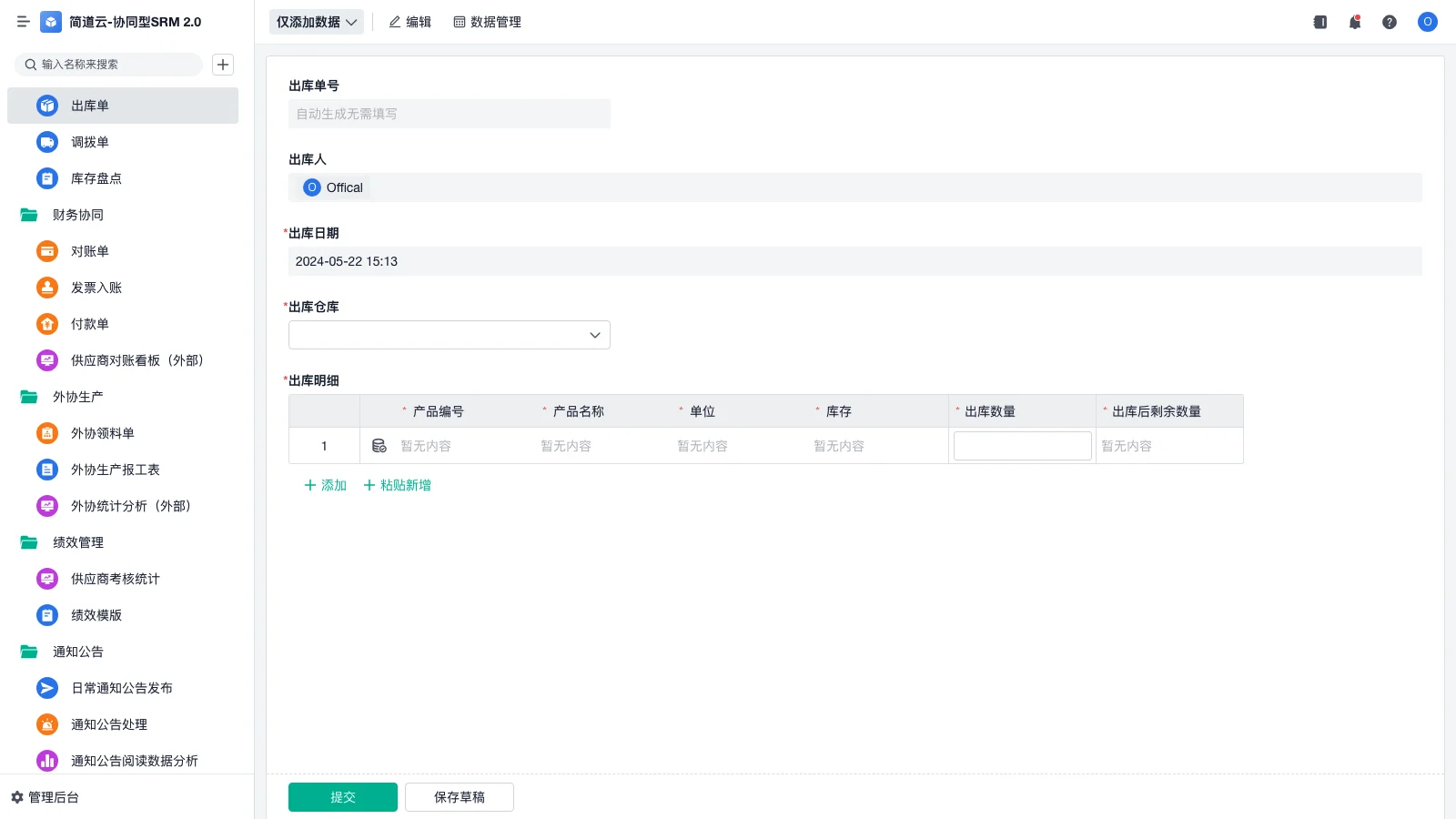Collapse the 通知公告 folder
The width and height of the screenshot is (1456, 819).
click(29, 652)
